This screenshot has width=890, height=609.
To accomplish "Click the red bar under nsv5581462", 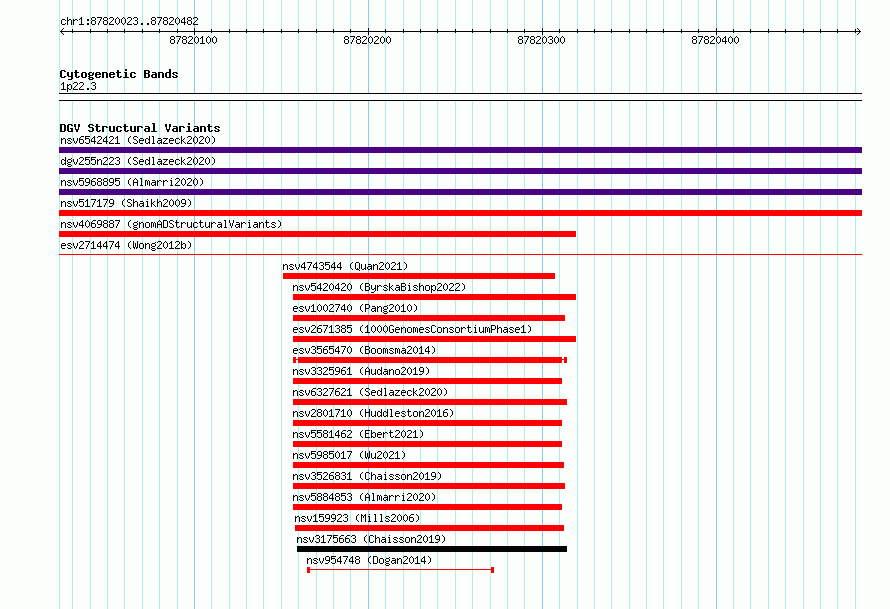I will coord(427,444).
